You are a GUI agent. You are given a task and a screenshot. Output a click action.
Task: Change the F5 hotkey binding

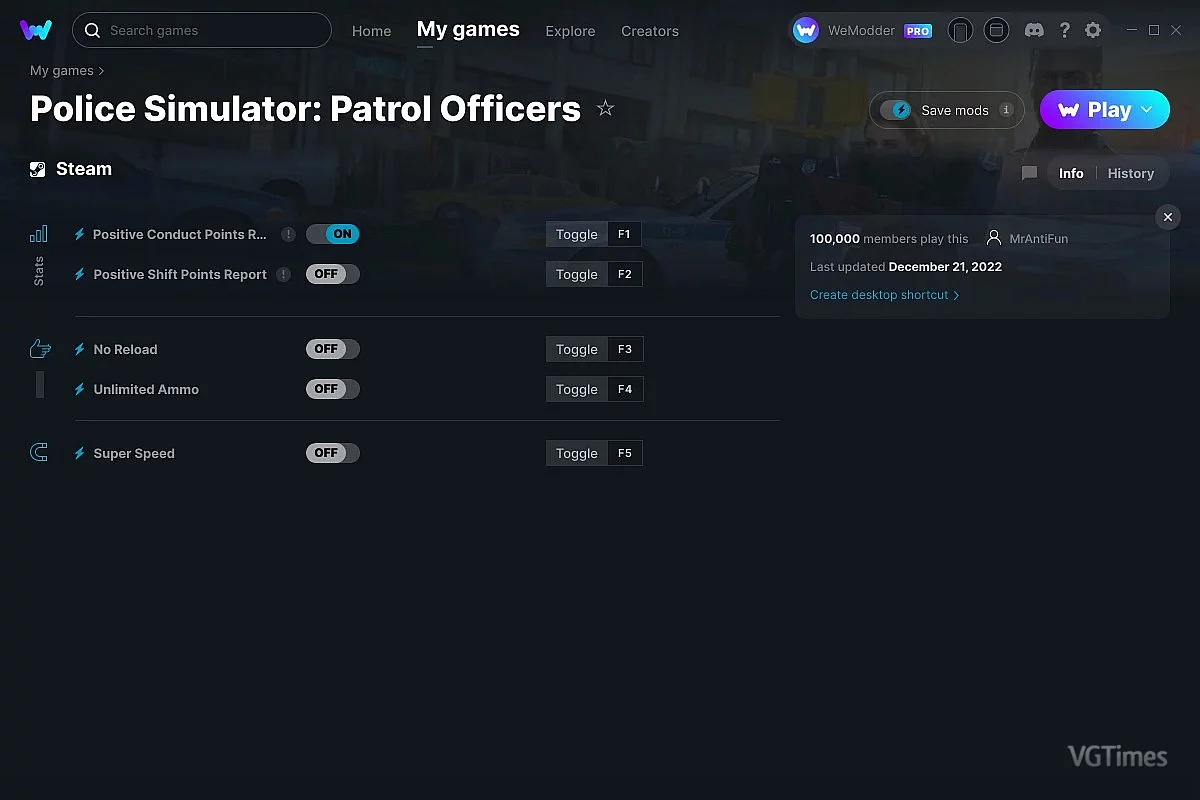coord(625,453)
